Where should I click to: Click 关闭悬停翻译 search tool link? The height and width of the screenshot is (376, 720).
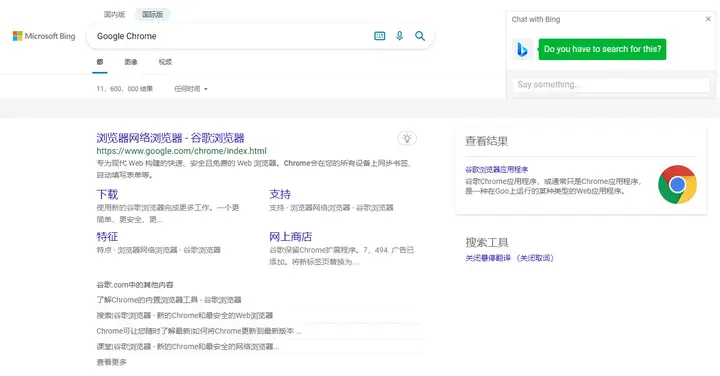click(510, 258)
